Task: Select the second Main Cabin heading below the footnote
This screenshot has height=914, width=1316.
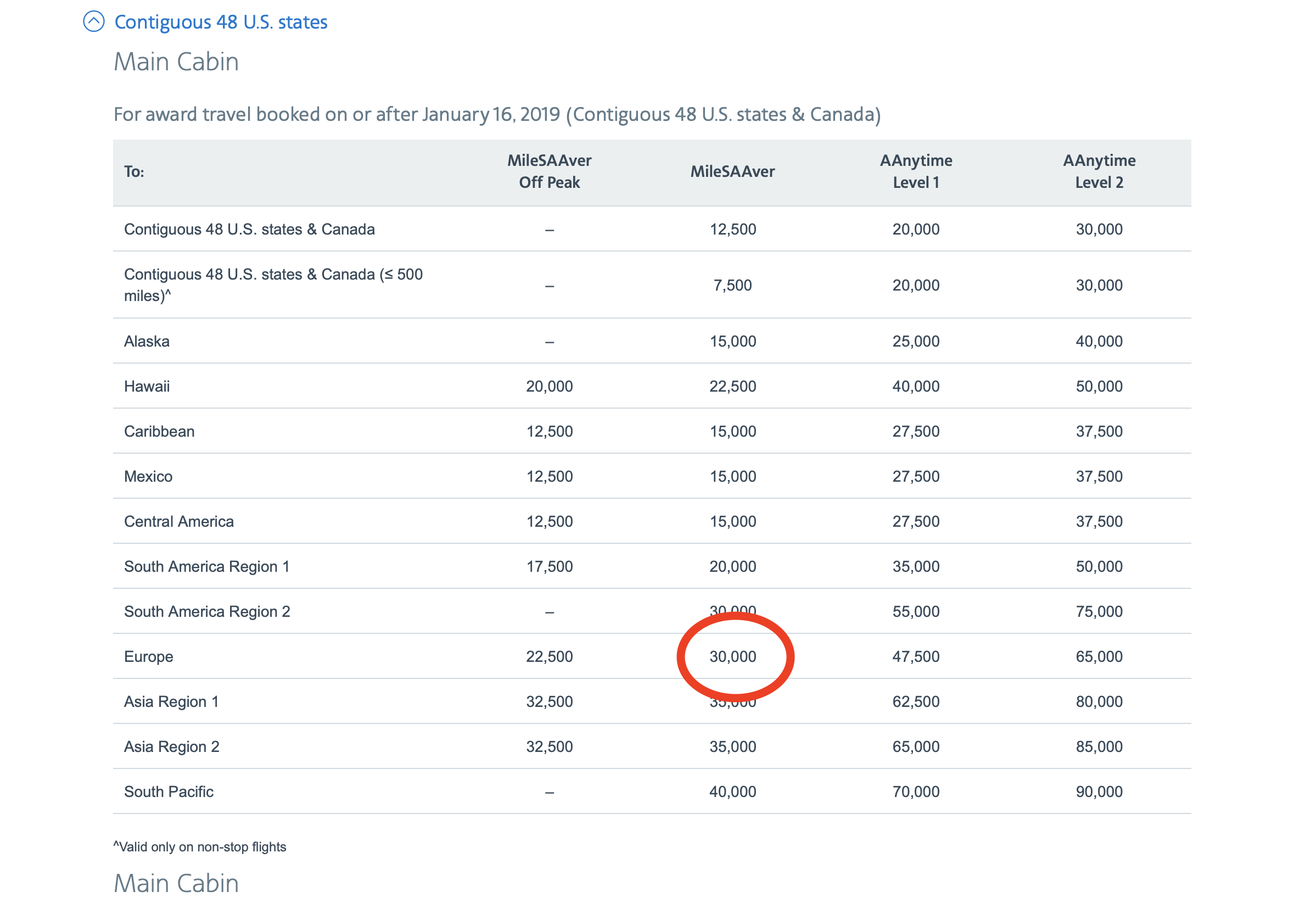Action: pyautogui.click(x=176, y=883)
